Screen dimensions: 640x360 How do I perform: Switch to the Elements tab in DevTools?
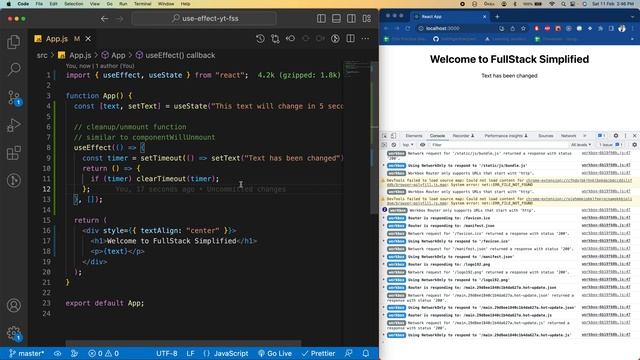tap(414, 136)
